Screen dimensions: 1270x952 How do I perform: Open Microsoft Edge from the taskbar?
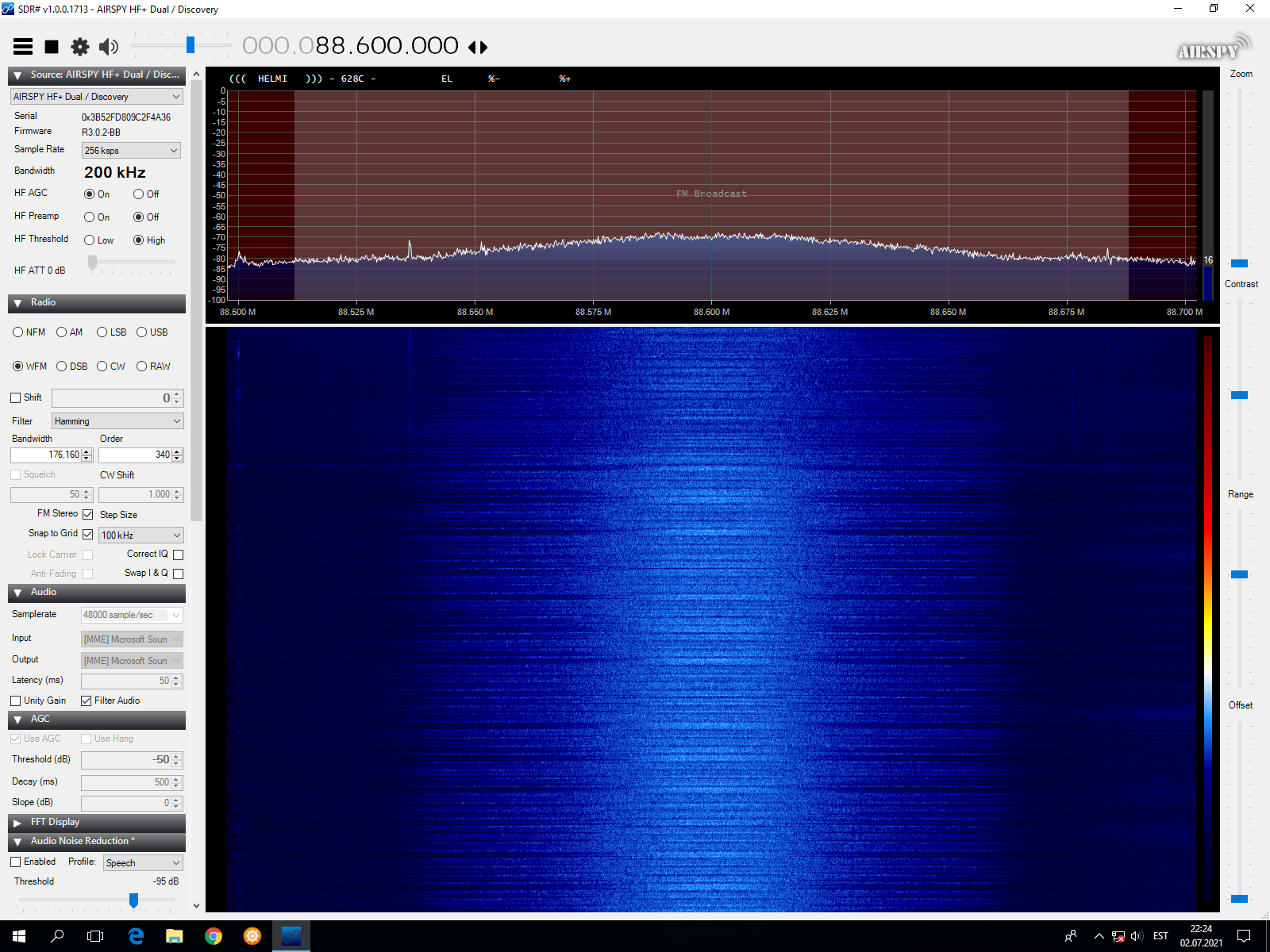136,936
